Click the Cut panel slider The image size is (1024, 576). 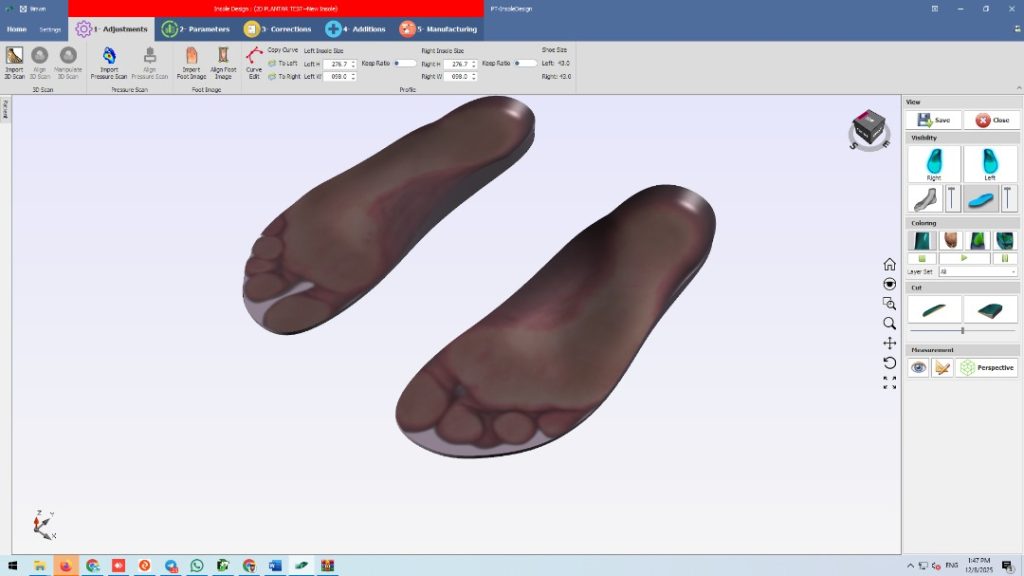click(x=962, y=330)
